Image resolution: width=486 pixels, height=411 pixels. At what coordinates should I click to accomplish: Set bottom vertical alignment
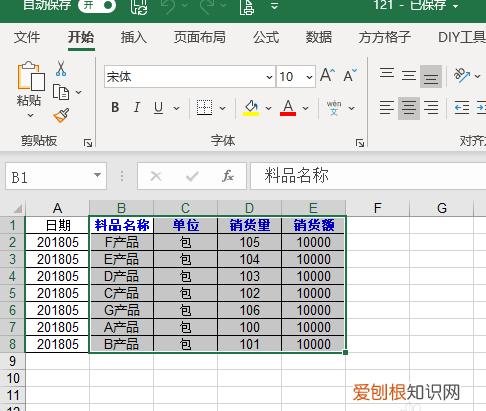(431, 77)
